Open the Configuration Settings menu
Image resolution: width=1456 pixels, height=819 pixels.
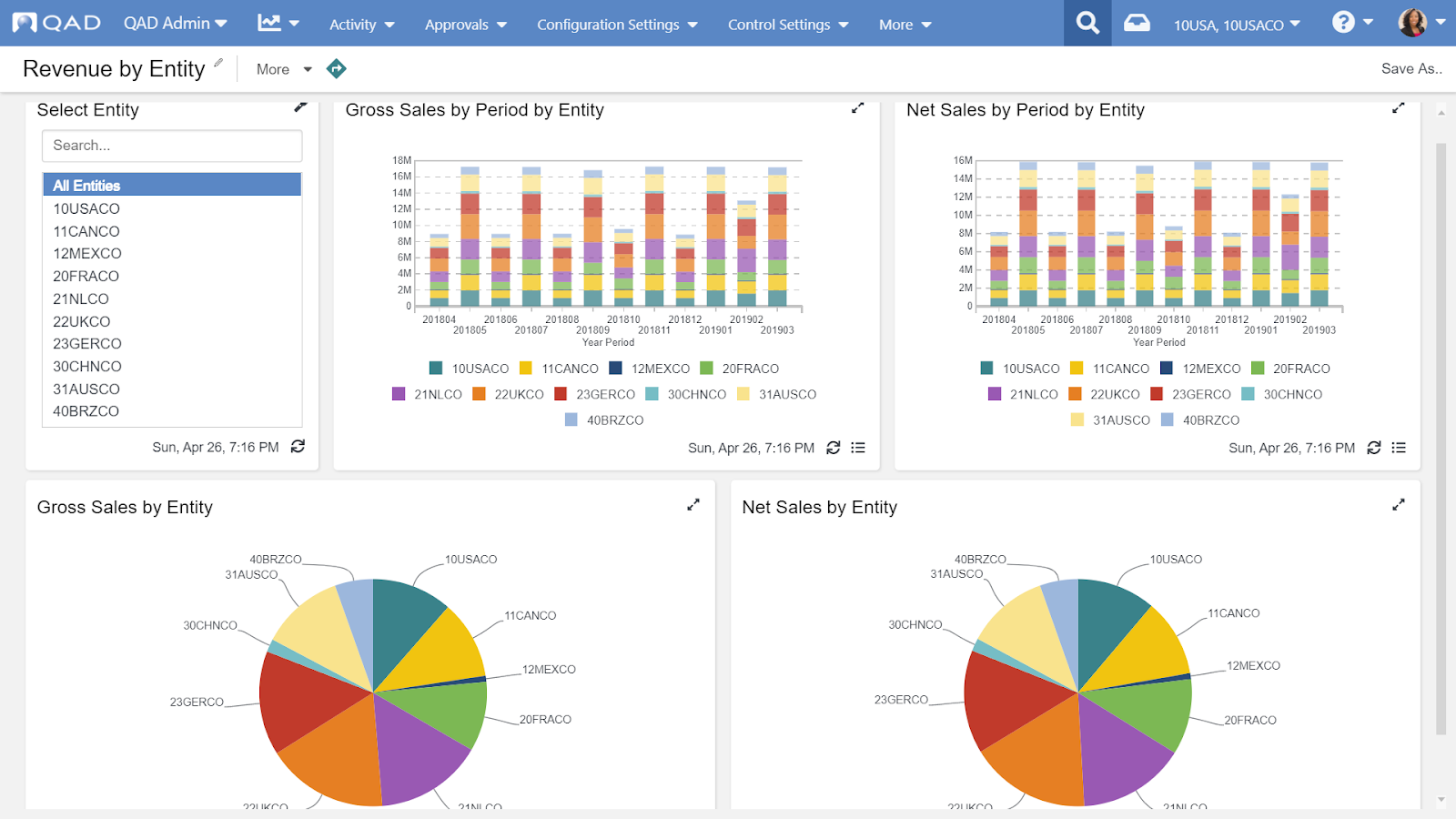pos(617,25)
